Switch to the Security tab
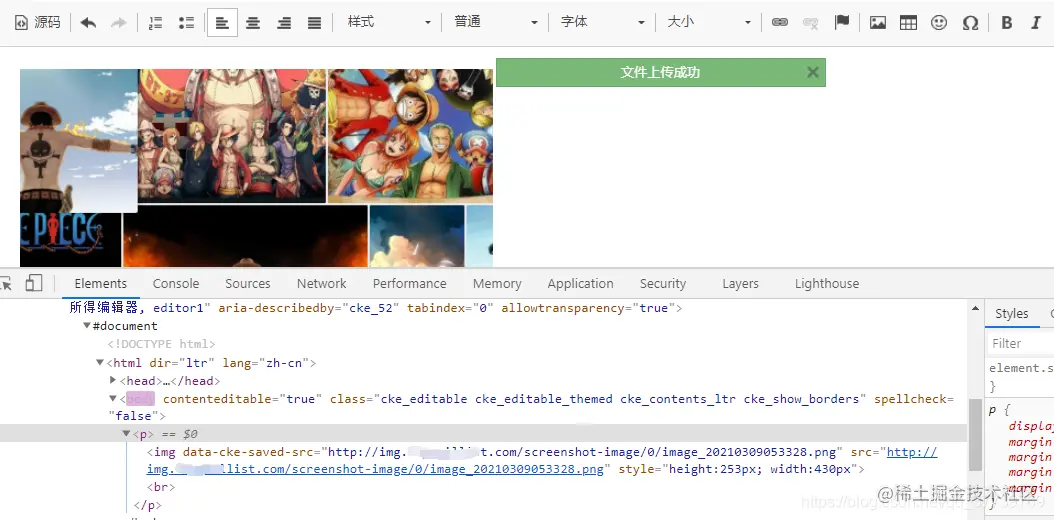Viewport: 1054px width, 520px height. pyautogui.click(x=663, y=284)
